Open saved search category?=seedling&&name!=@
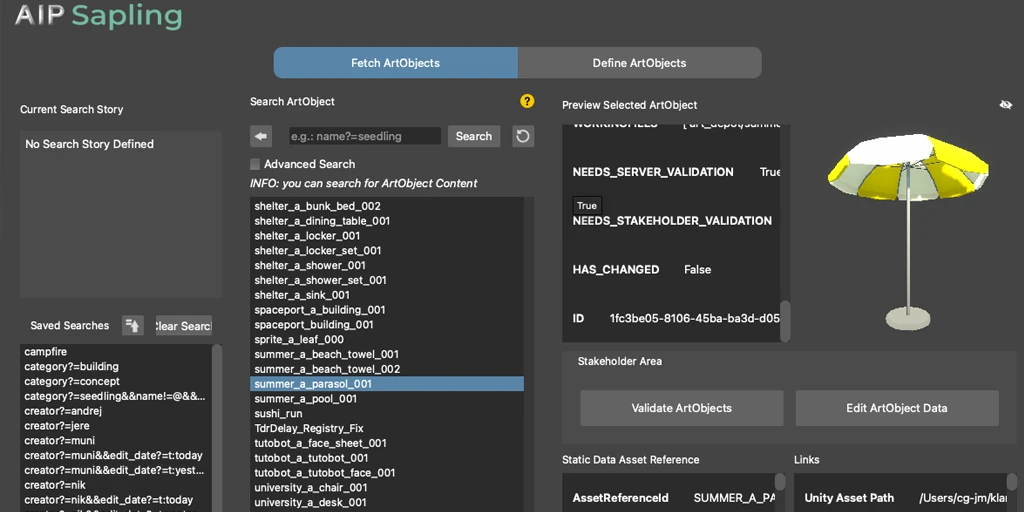 [116, 396]
